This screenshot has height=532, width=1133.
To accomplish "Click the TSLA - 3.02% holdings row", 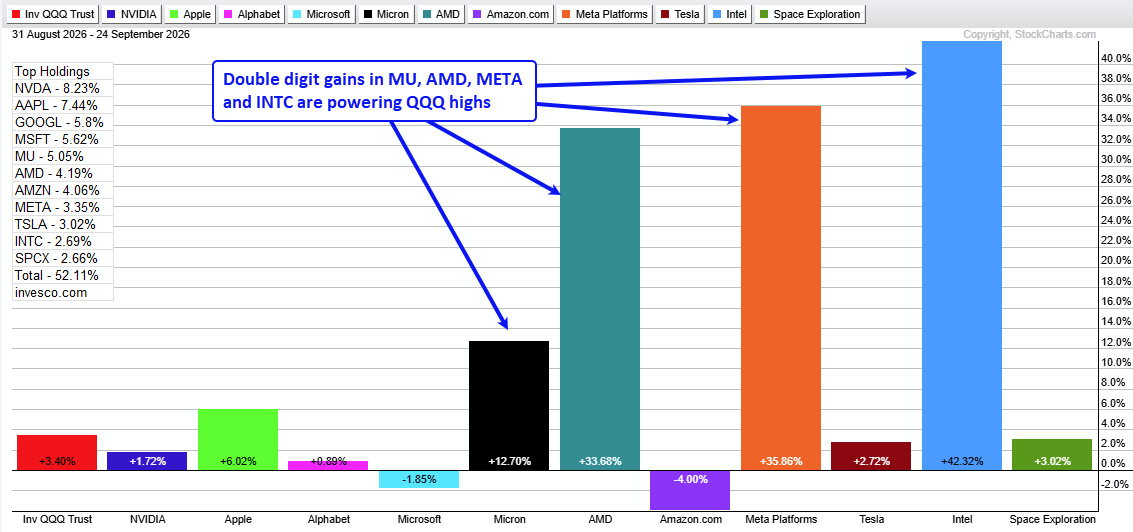I will point(63,224).
